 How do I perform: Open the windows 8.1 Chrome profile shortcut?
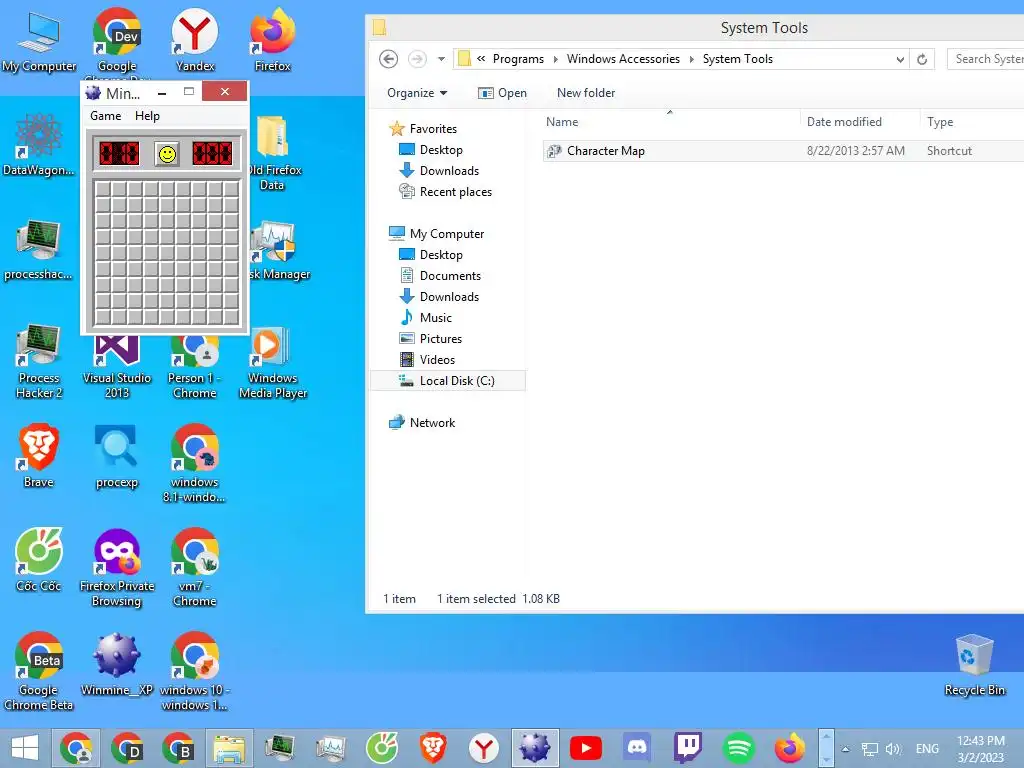click(195, 463)
